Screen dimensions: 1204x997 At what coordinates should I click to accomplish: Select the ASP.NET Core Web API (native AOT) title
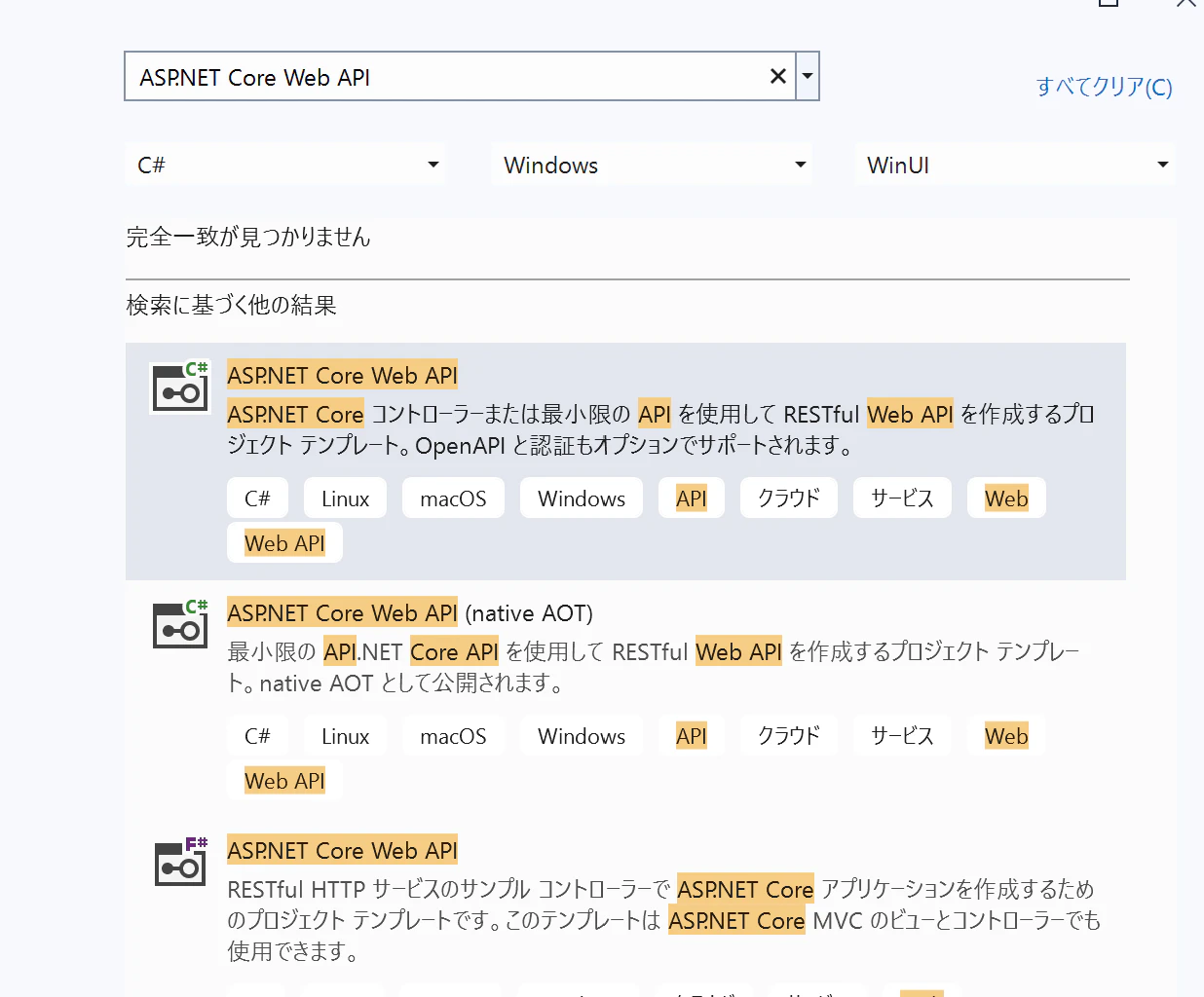point(410,612)
